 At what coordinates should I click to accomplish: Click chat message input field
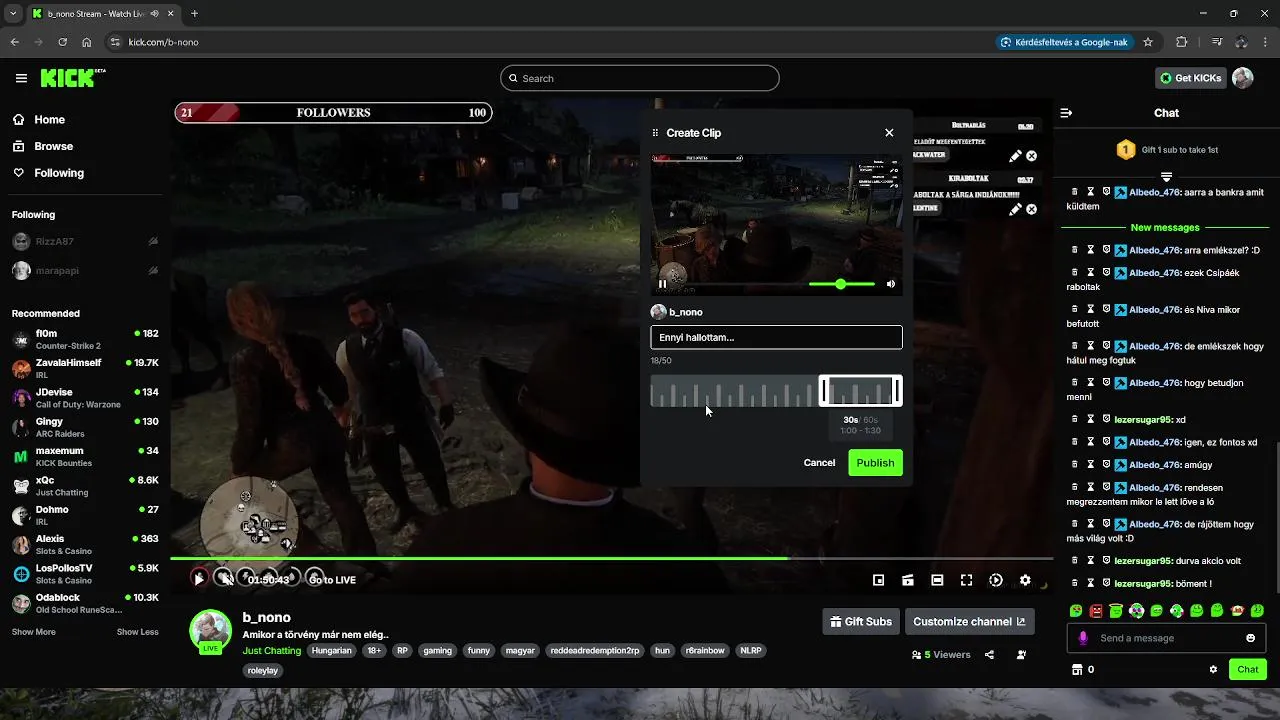[x=1168, y=638]
